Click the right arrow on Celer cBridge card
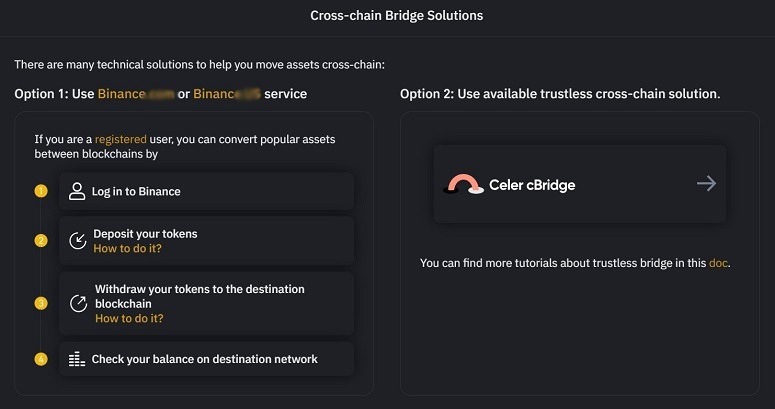This screenshot has width=775, height=409. [x=706, y=184]
